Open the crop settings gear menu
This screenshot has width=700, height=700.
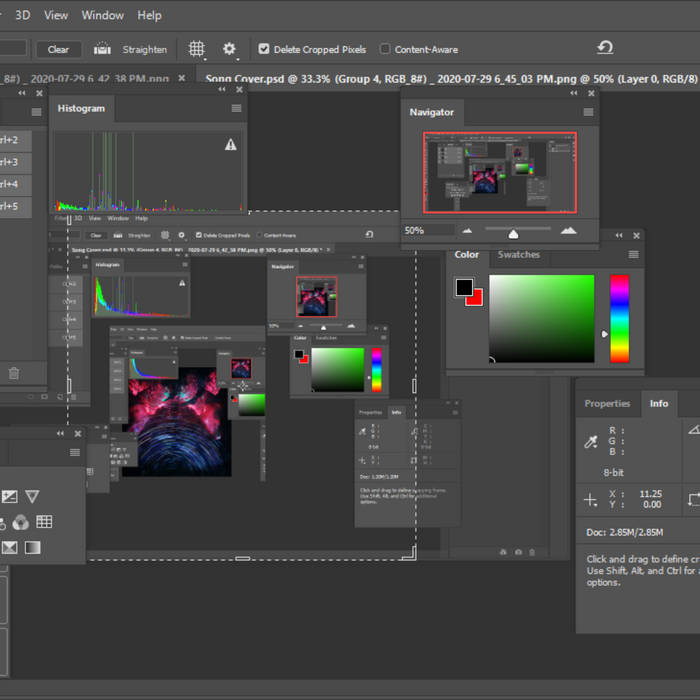[229, 49]
